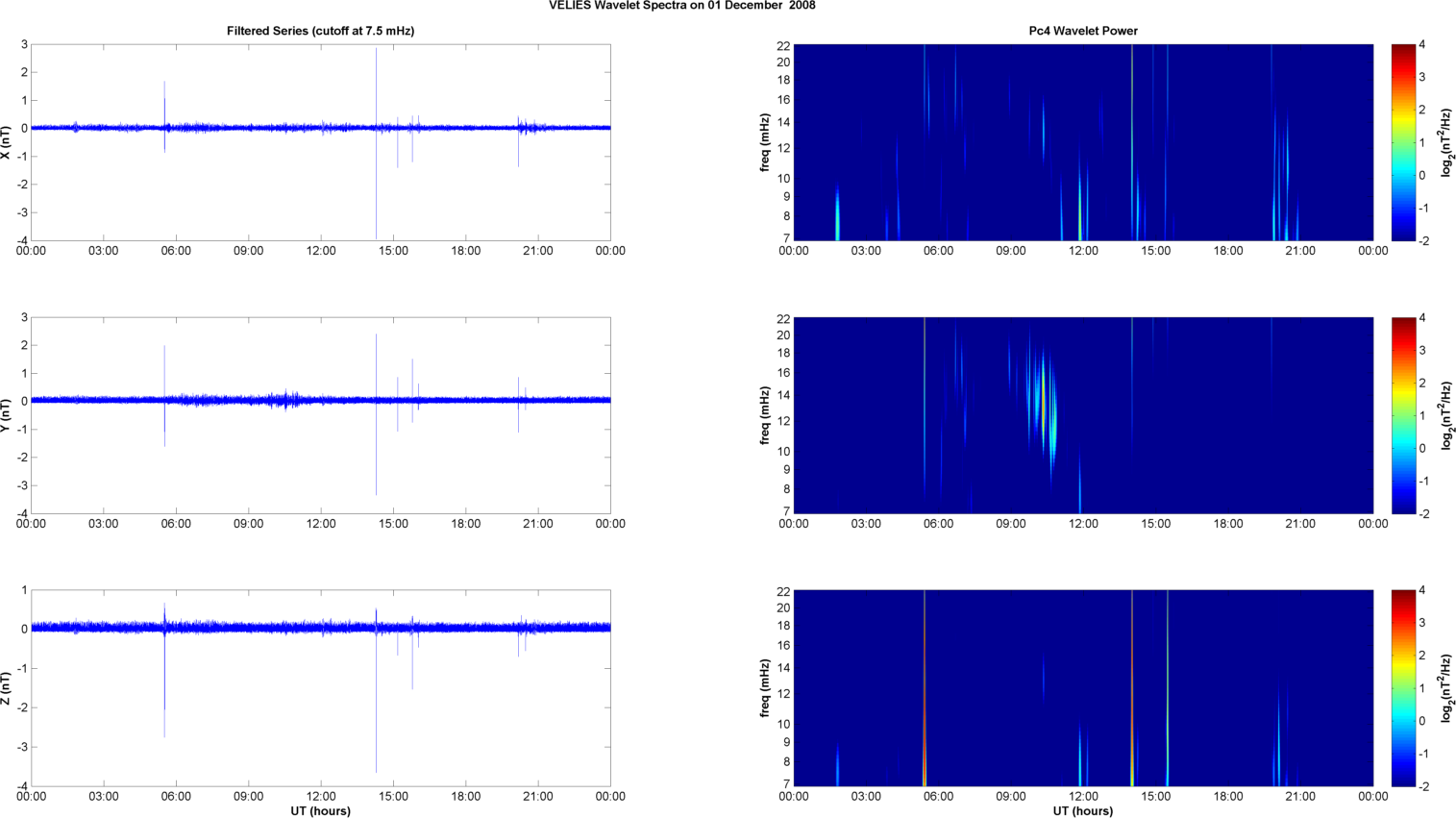
Task: Click the VELIES Wavelet Spectra figure title
Action: point(681,6)
